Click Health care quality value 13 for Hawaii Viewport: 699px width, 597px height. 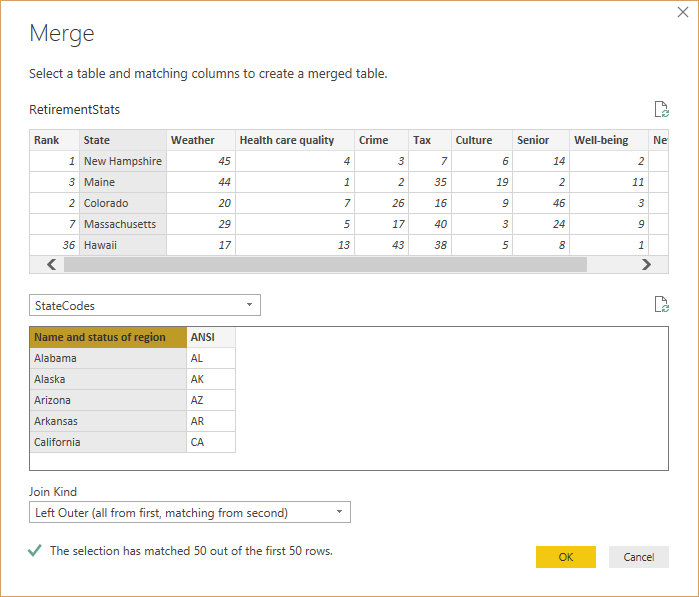pos(295,245)
